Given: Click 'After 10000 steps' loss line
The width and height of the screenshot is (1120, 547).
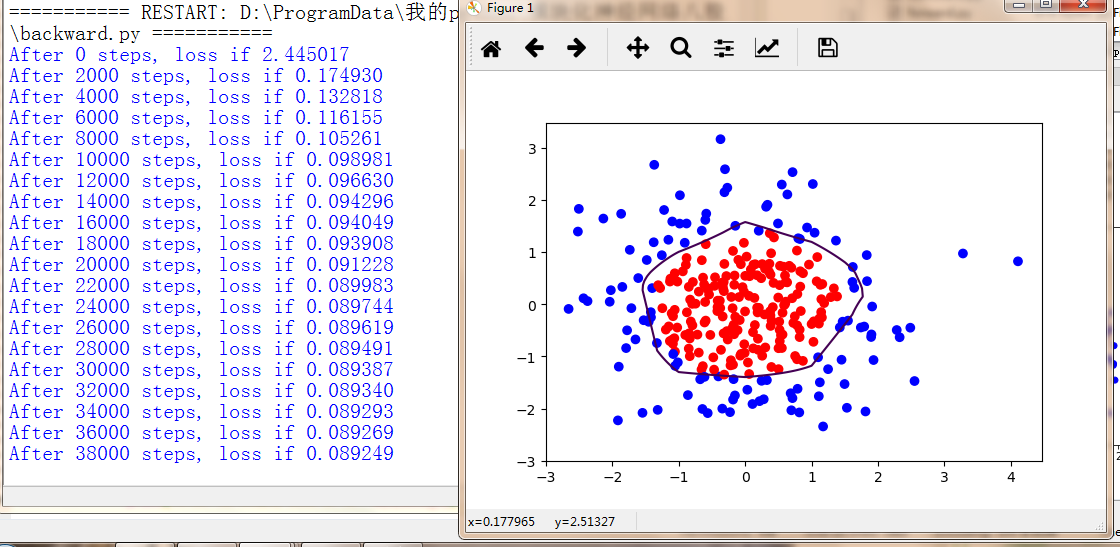Looking at the screenshot, I should pyautogui.click(x=201, y=160).
